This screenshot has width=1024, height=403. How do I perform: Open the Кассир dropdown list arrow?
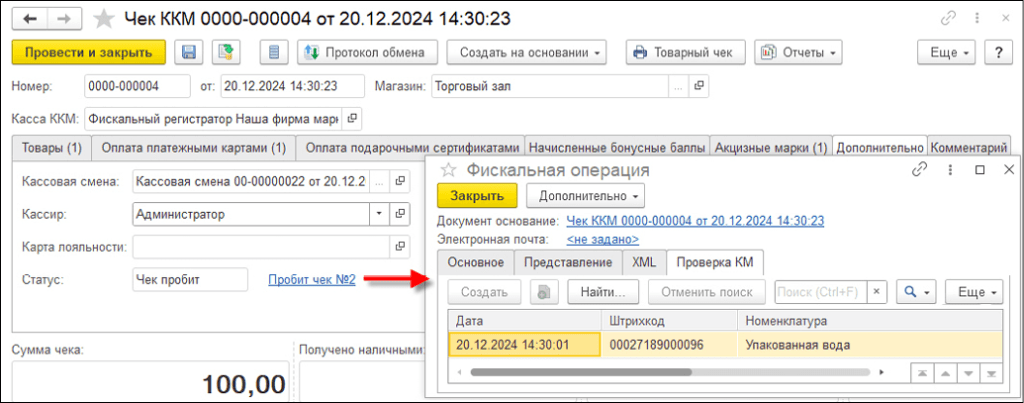378,214
